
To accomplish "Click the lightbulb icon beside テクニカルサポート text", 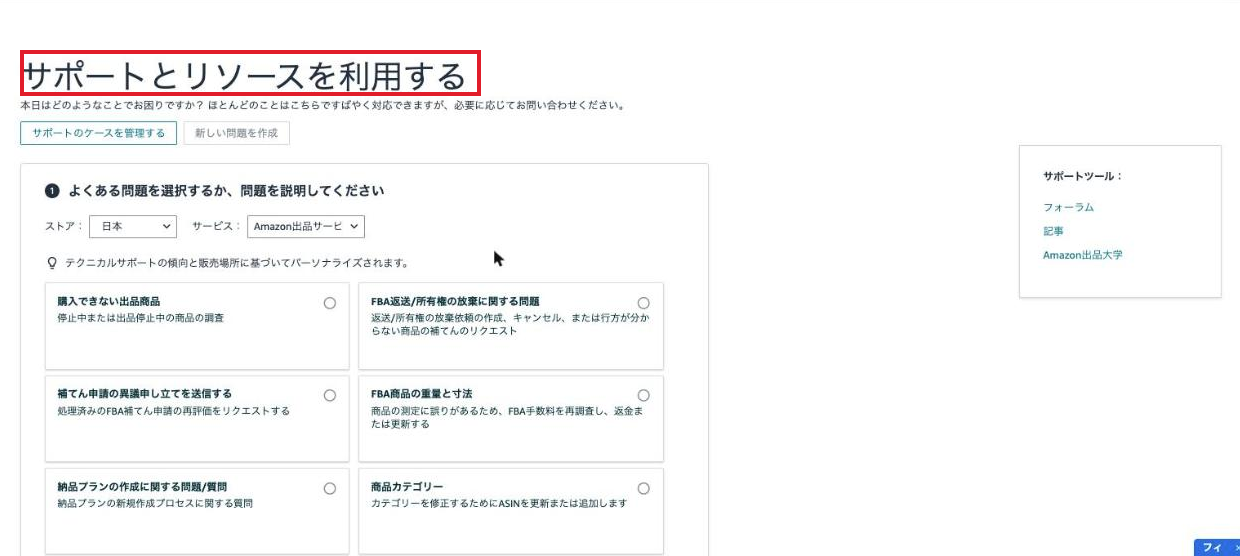I will point(52,263).
